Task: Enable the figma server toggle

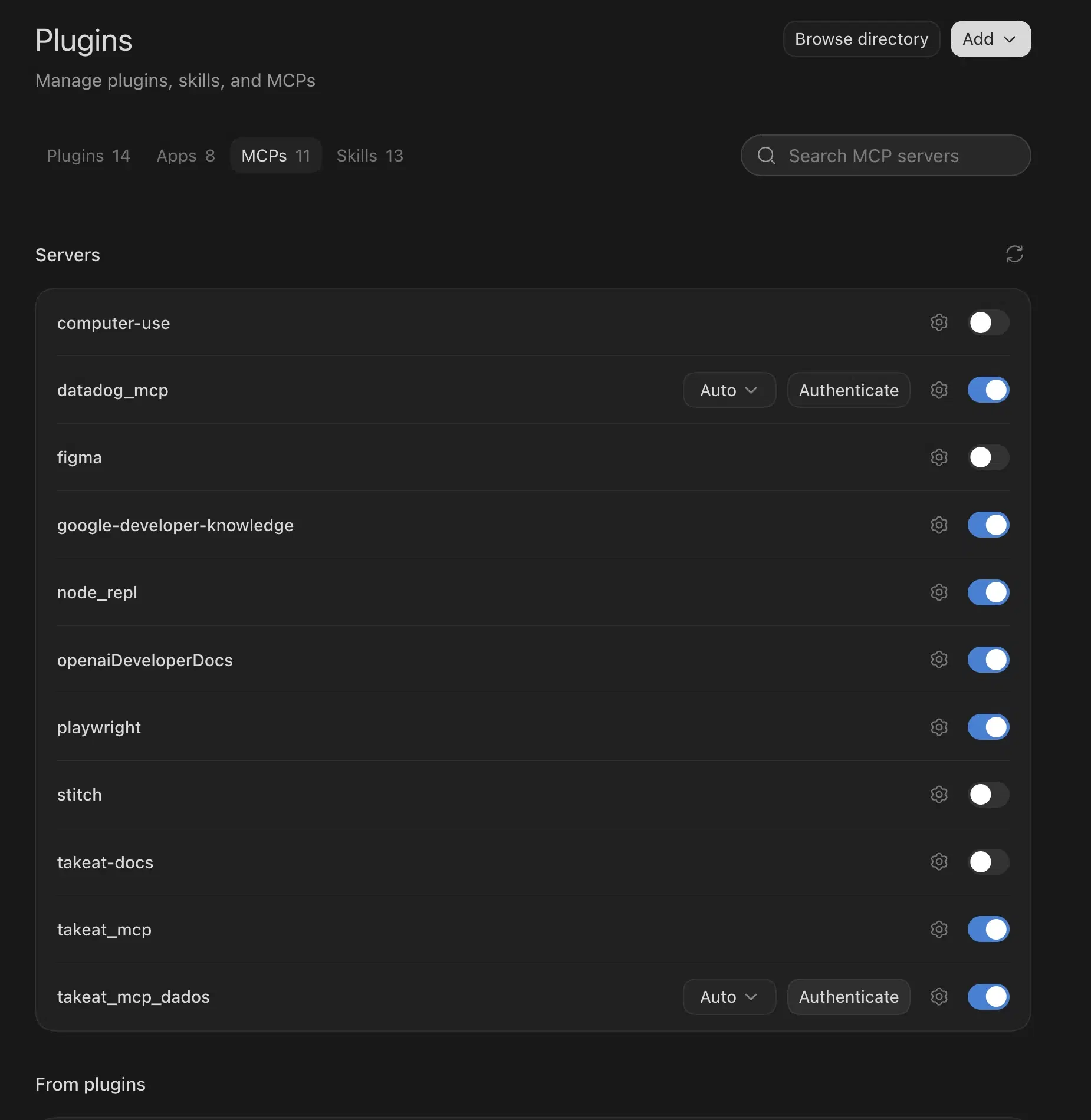Action: pos(988,457)
